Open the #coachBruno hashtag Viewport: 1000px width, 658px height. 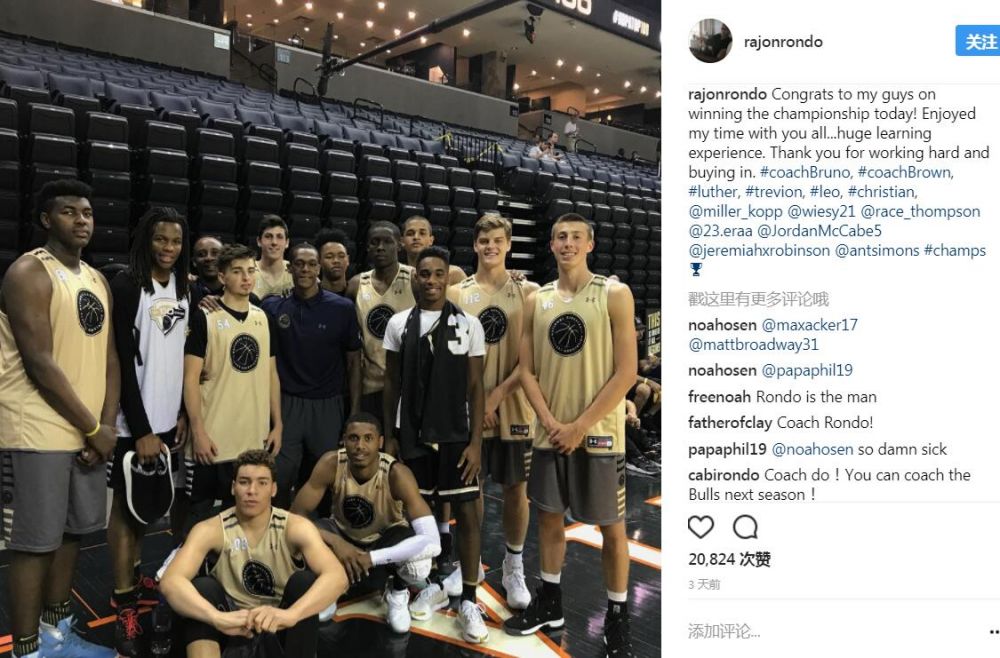805,172
